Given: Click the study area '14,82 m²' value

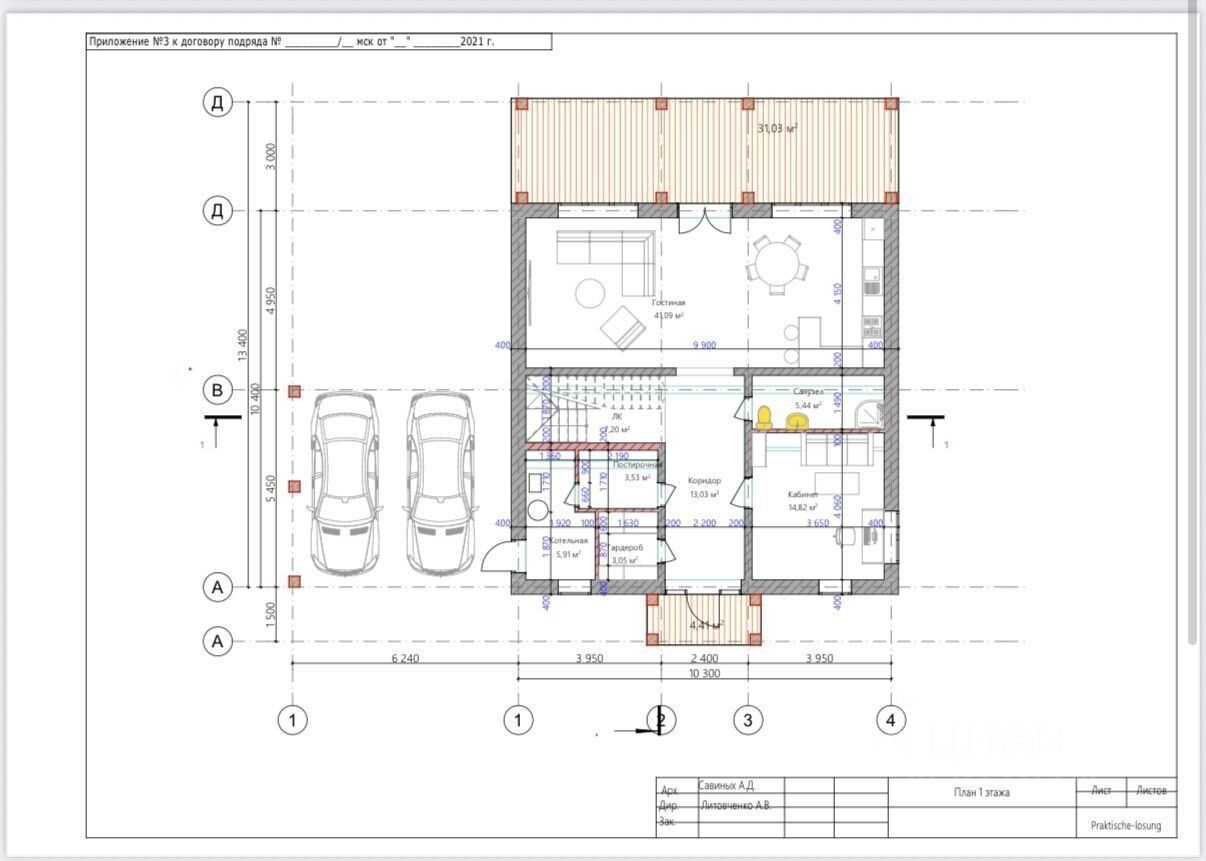Looking at the screenshot, I should (x=803, y=507).
